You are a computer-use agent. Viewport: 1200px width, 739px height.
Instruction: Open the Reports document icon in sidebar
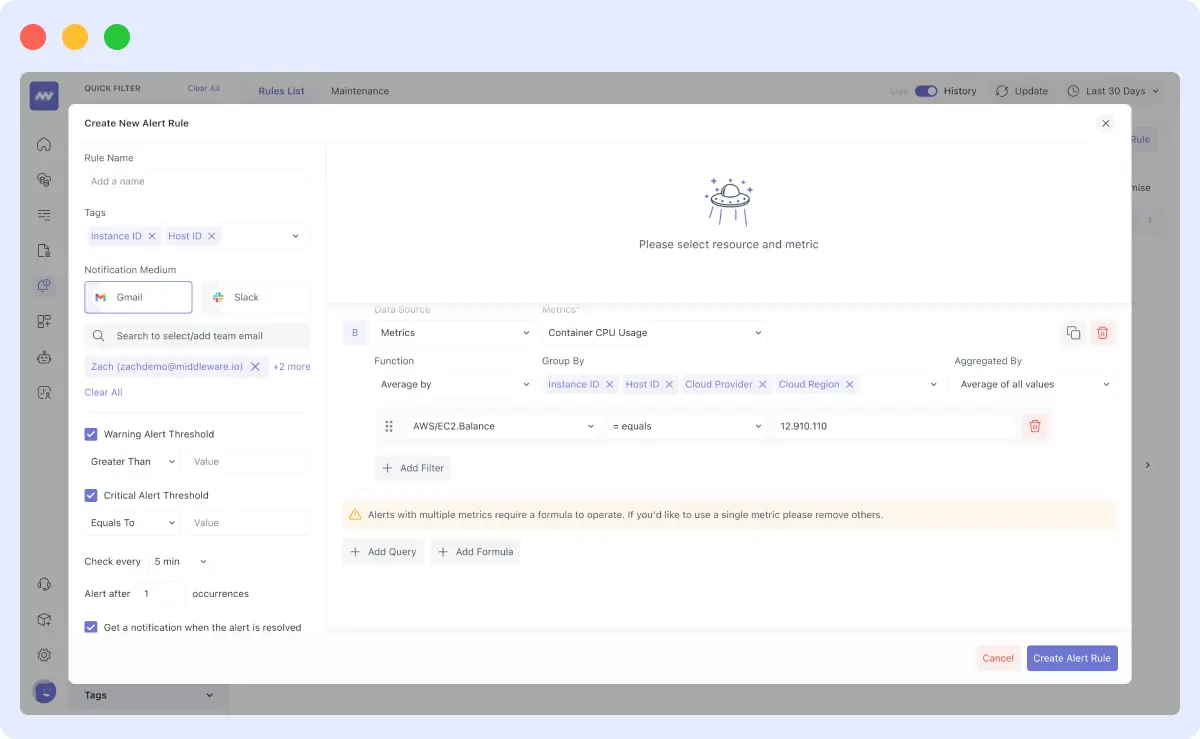click(43, 250)
